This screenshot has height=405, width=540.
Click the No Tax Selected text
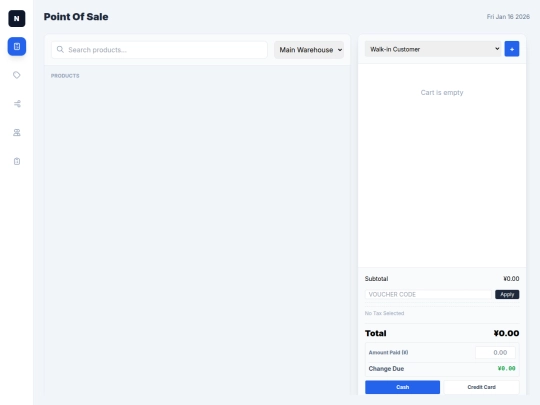click(384, 313)
